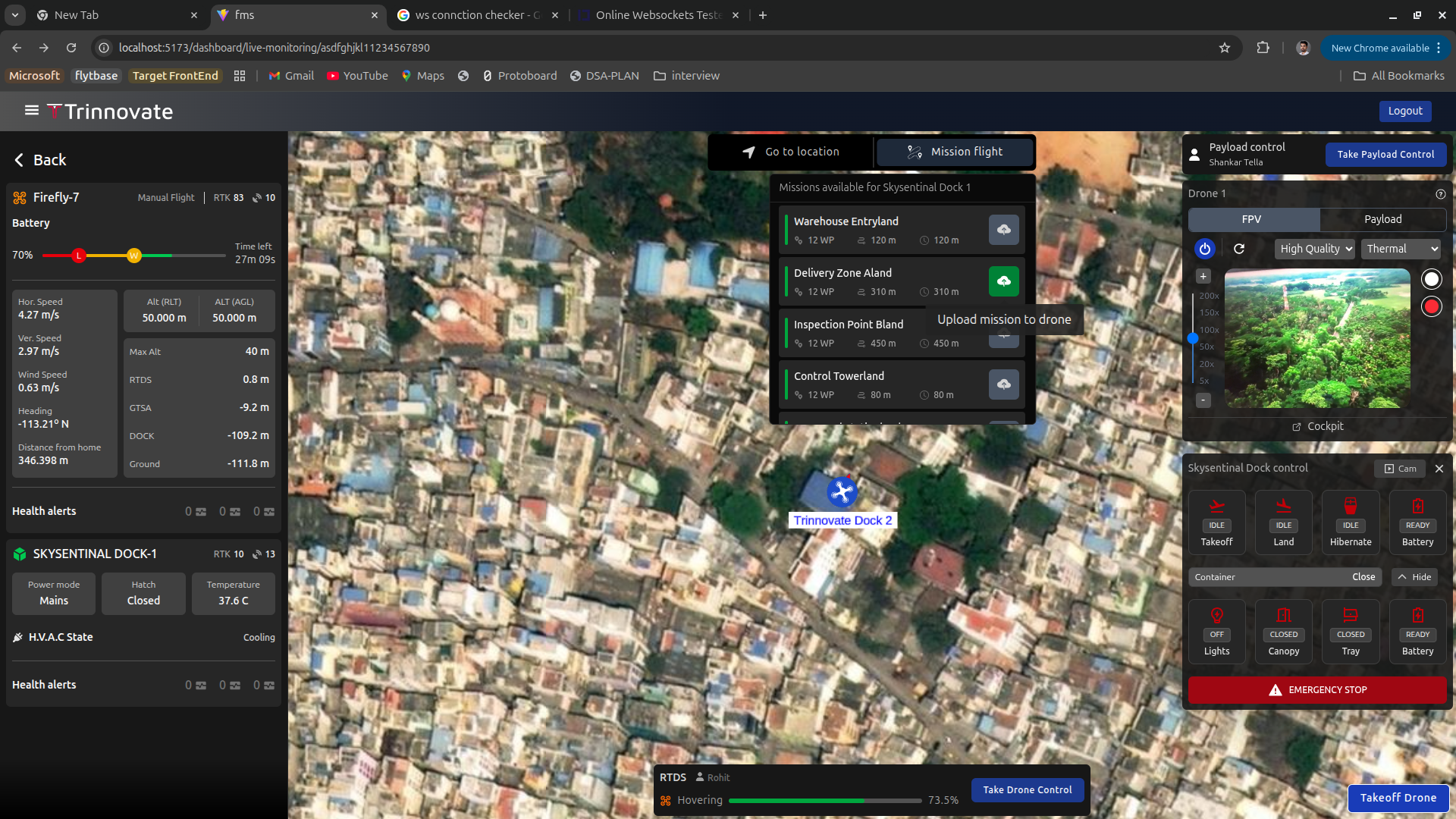Viewport: 1456px width, 819px height.
Task: Click the camera power button icon
Action: pos(1204,249)
